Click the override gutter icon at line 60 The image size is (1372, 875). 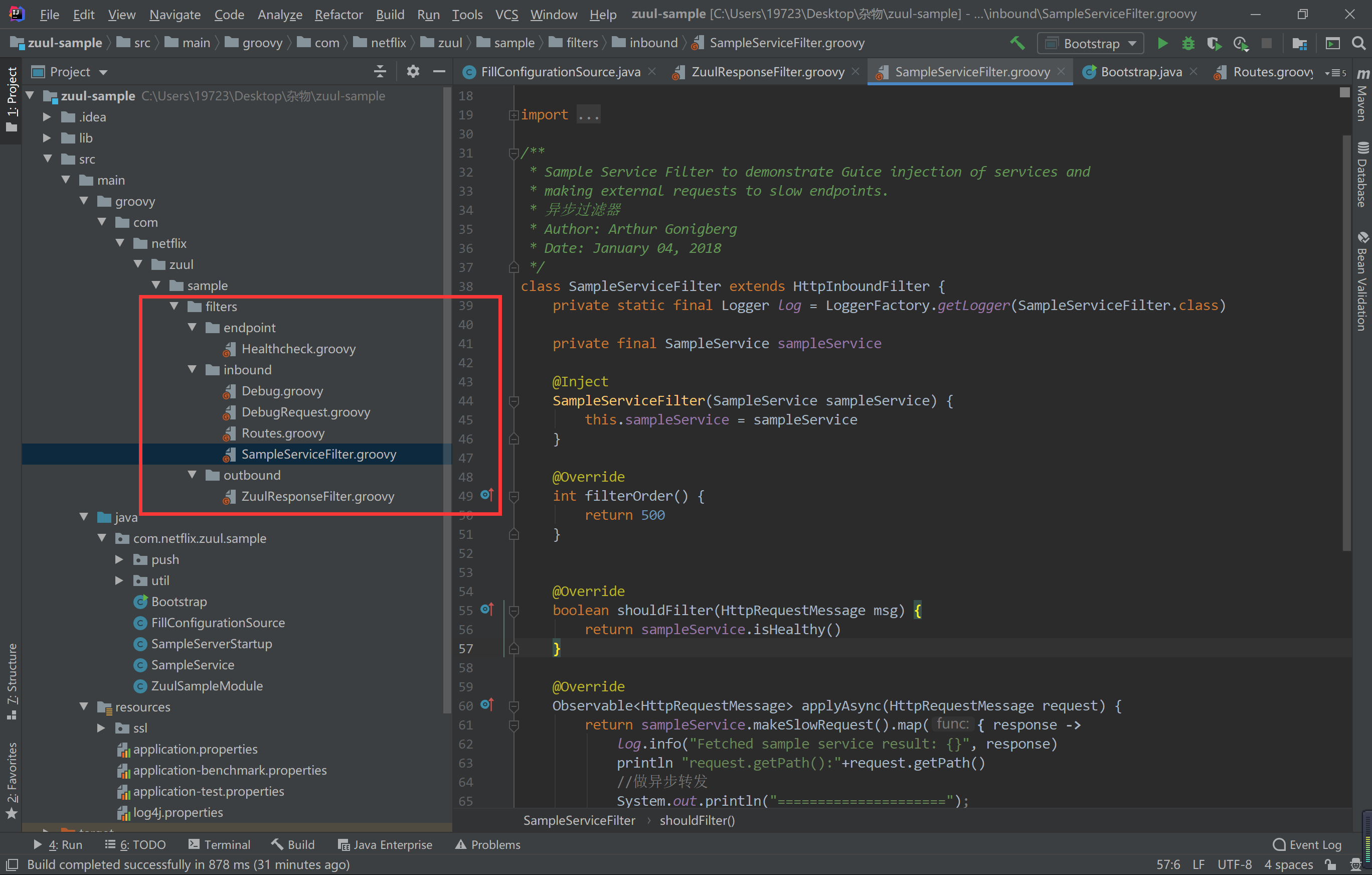point(486,704)
